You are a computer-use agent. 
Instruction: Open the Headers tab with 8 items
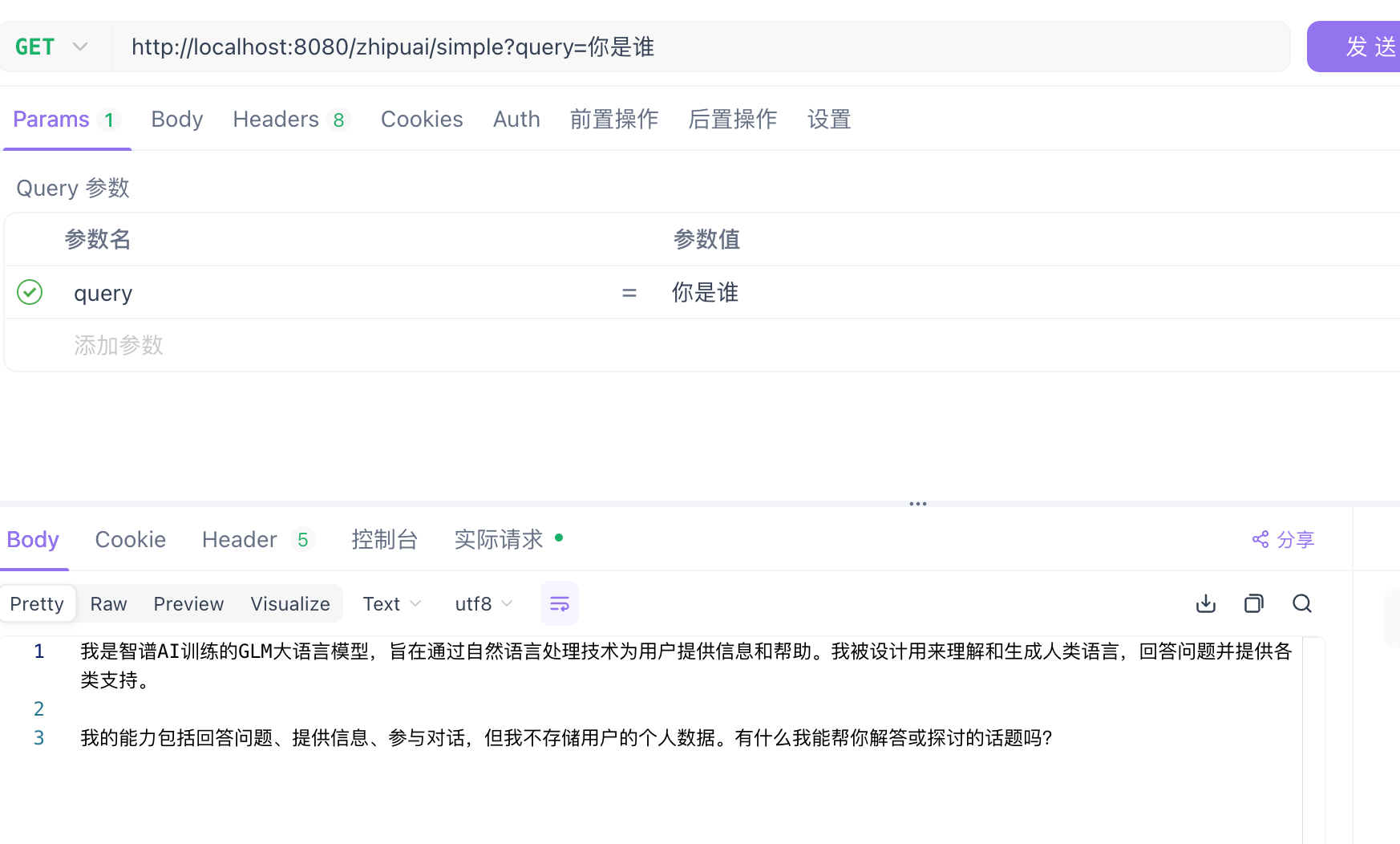[x=290, y=120]
